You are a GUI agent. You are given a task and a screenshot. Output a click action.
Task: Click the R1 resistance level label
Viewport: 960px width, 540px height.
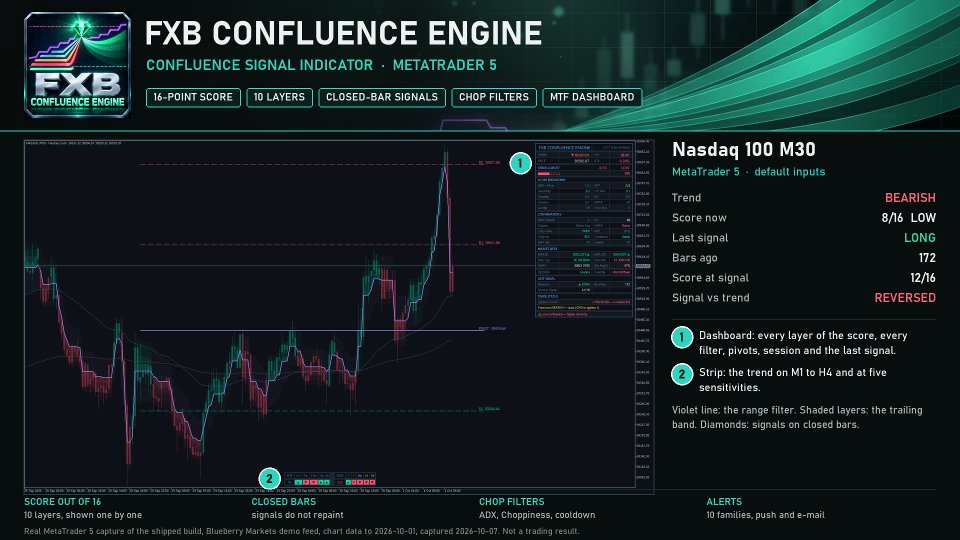[490, 243]
